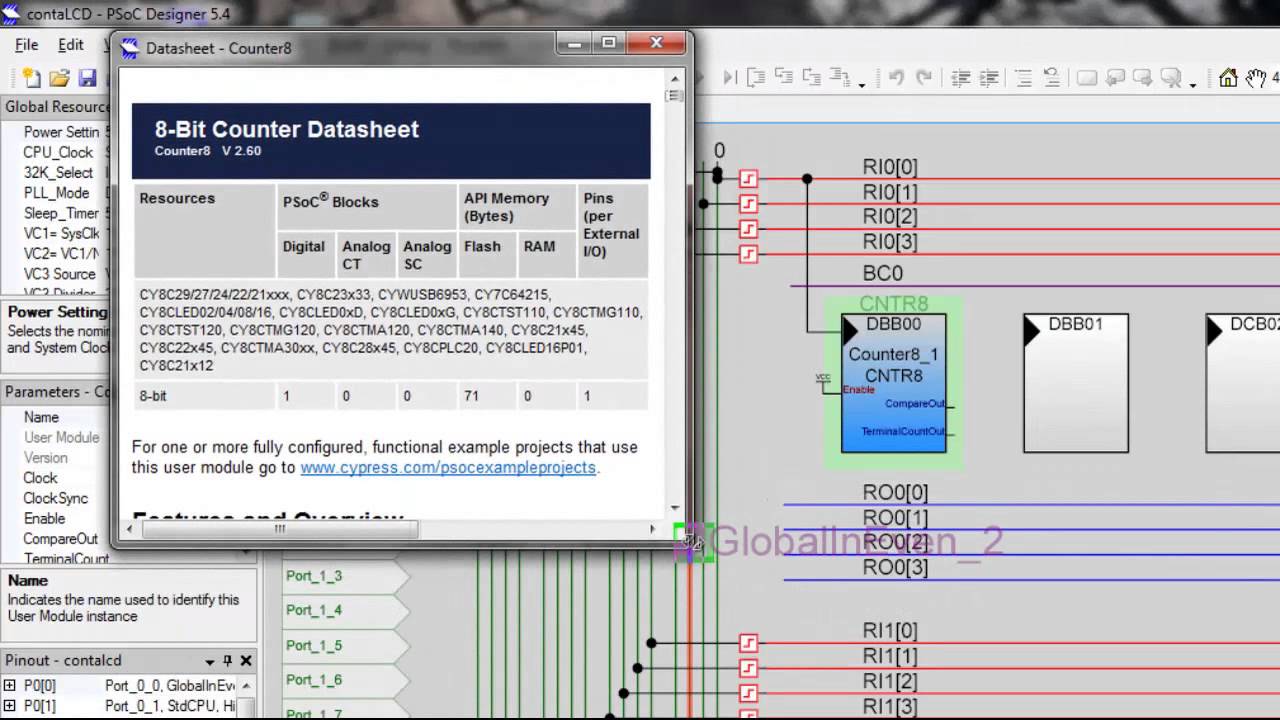Click the lines icon with curved arrow
Screen dimensions: 1280x720
click(x=1051, y=77)
